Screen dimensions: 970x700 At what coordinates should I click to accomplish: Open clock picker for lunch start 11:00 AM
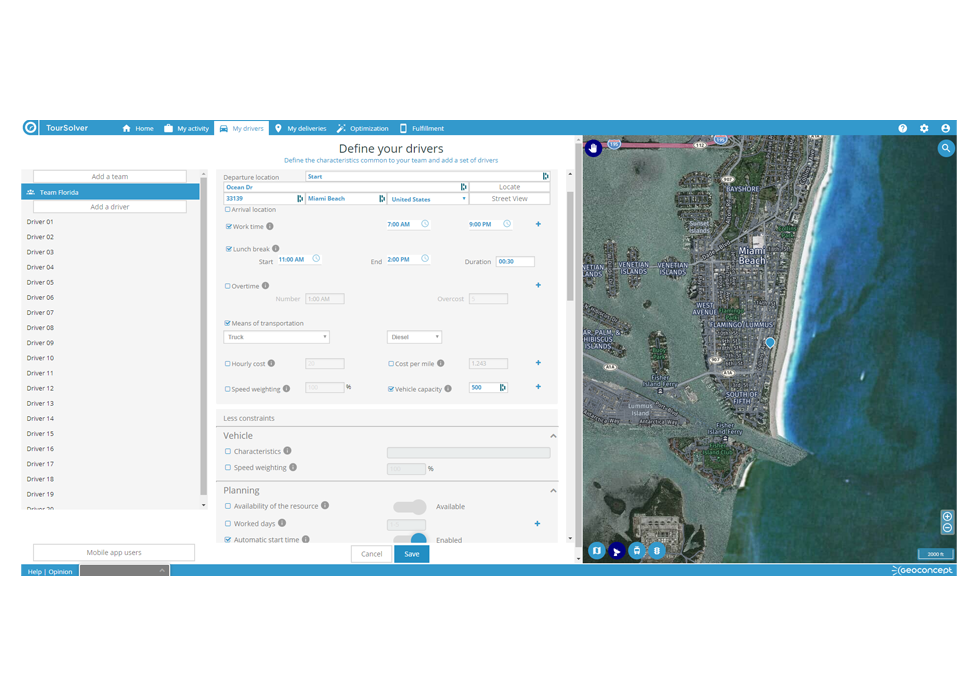(316, 258)
